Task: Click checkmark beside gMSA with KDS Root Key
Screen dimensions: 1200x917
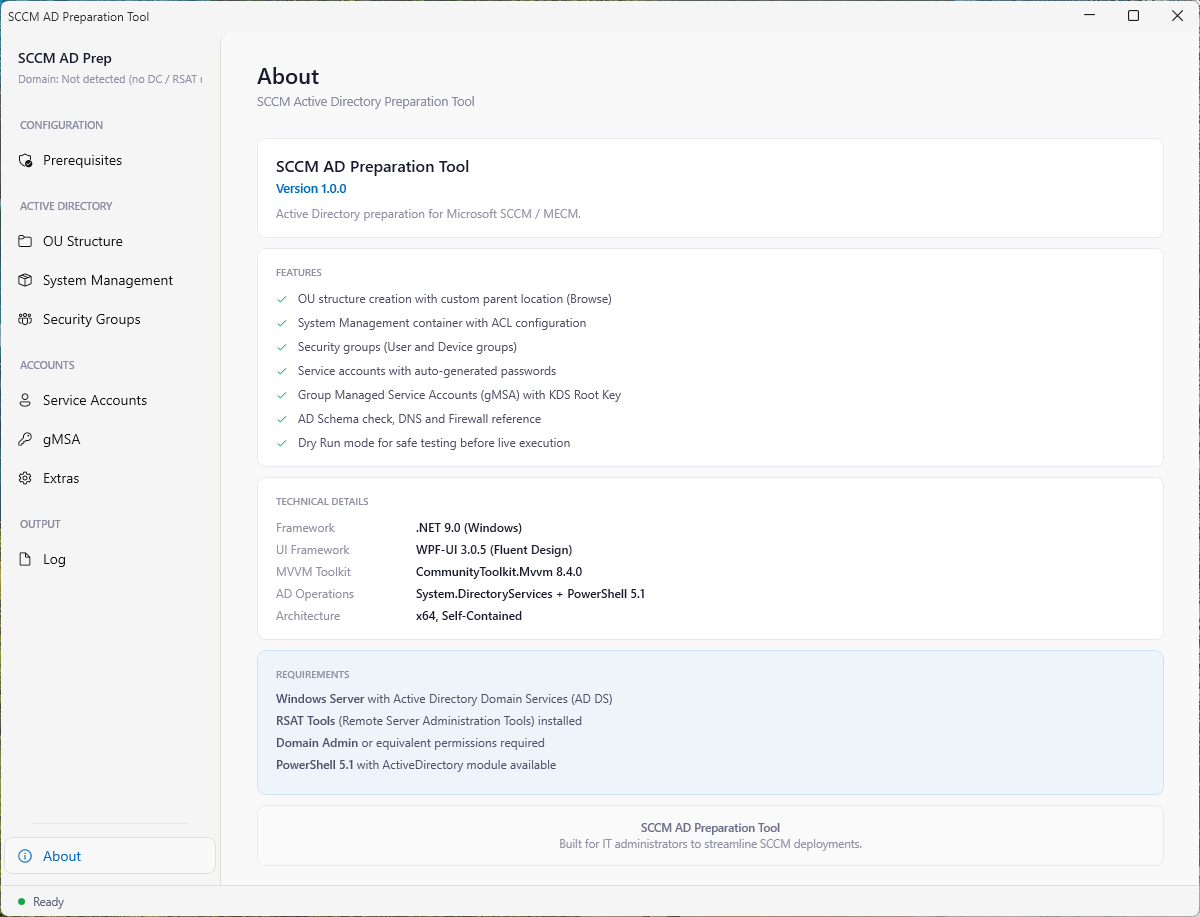Action: click(x=282, y=395)
